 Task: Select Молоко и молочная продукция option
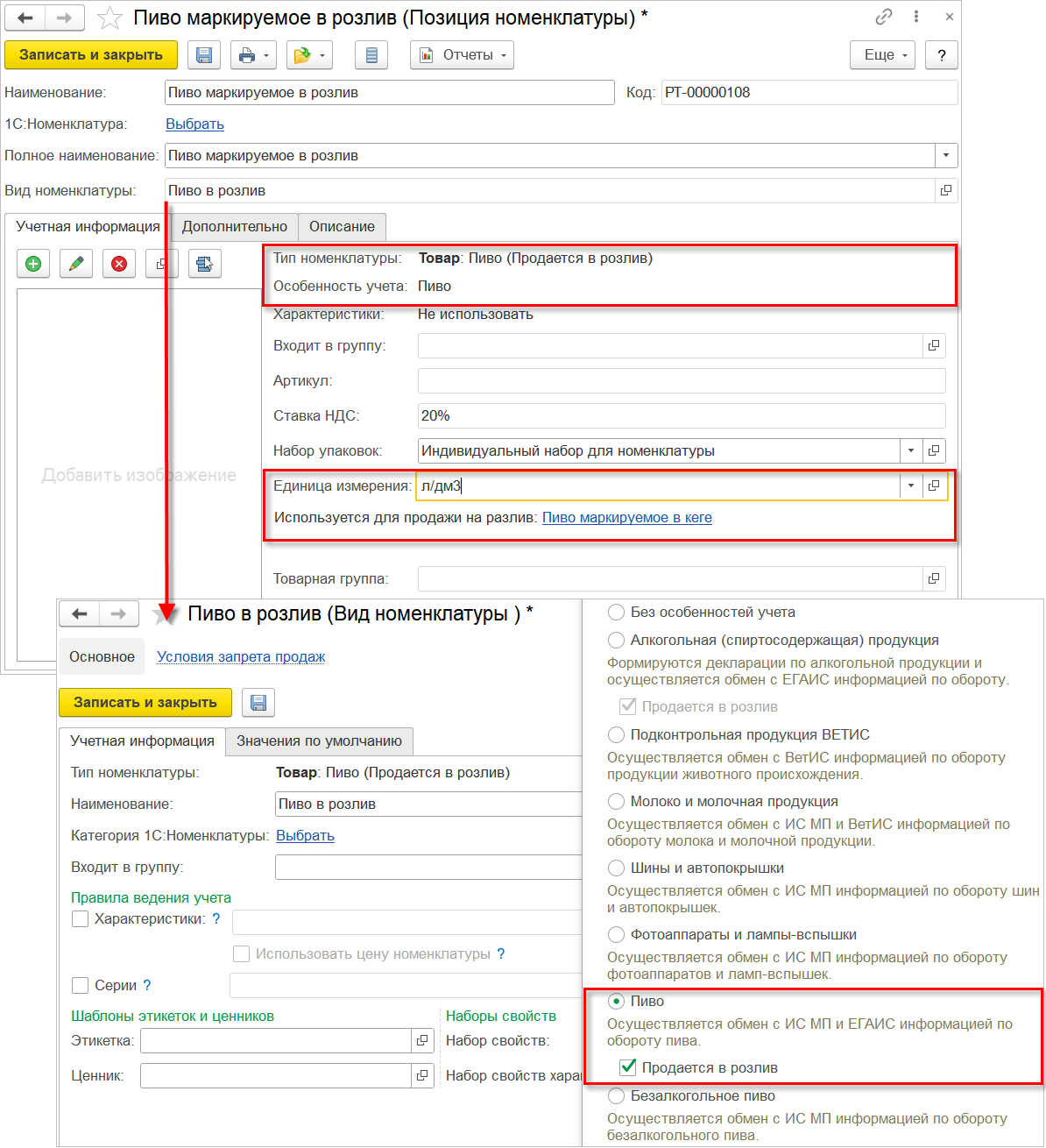616,801
